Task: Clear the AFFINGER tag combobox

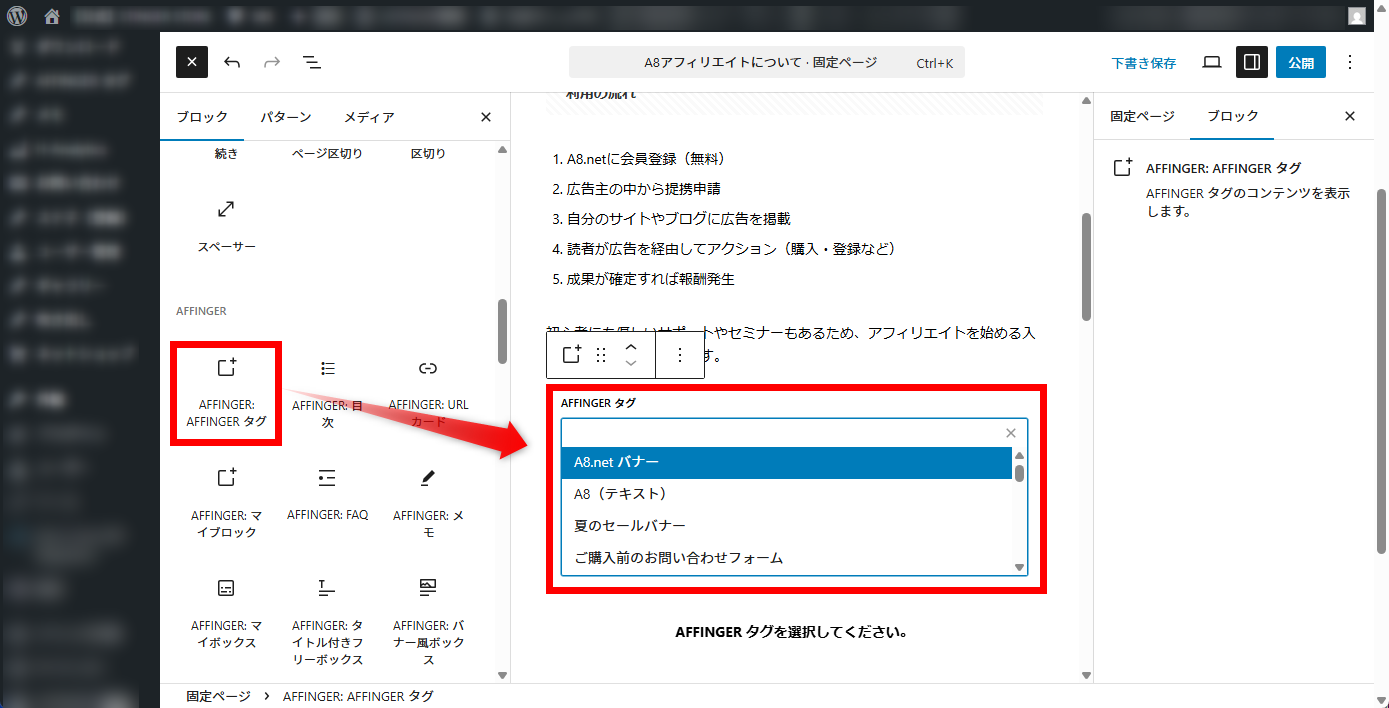Action: coord(1011,433)
